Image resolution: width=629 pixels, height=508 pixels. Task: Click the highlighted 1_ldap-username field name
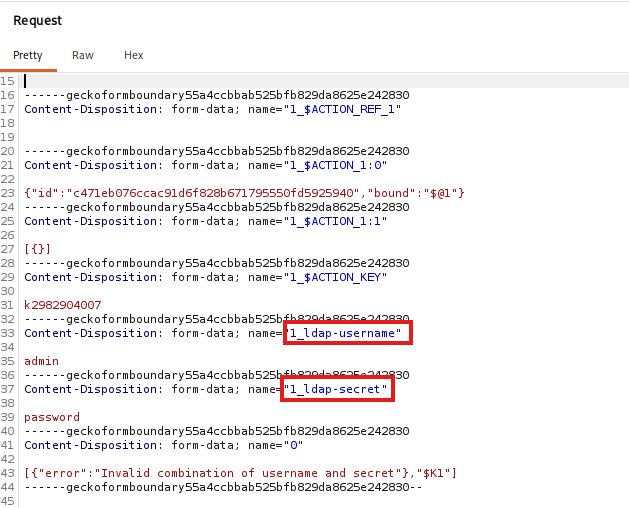point(347,333)
